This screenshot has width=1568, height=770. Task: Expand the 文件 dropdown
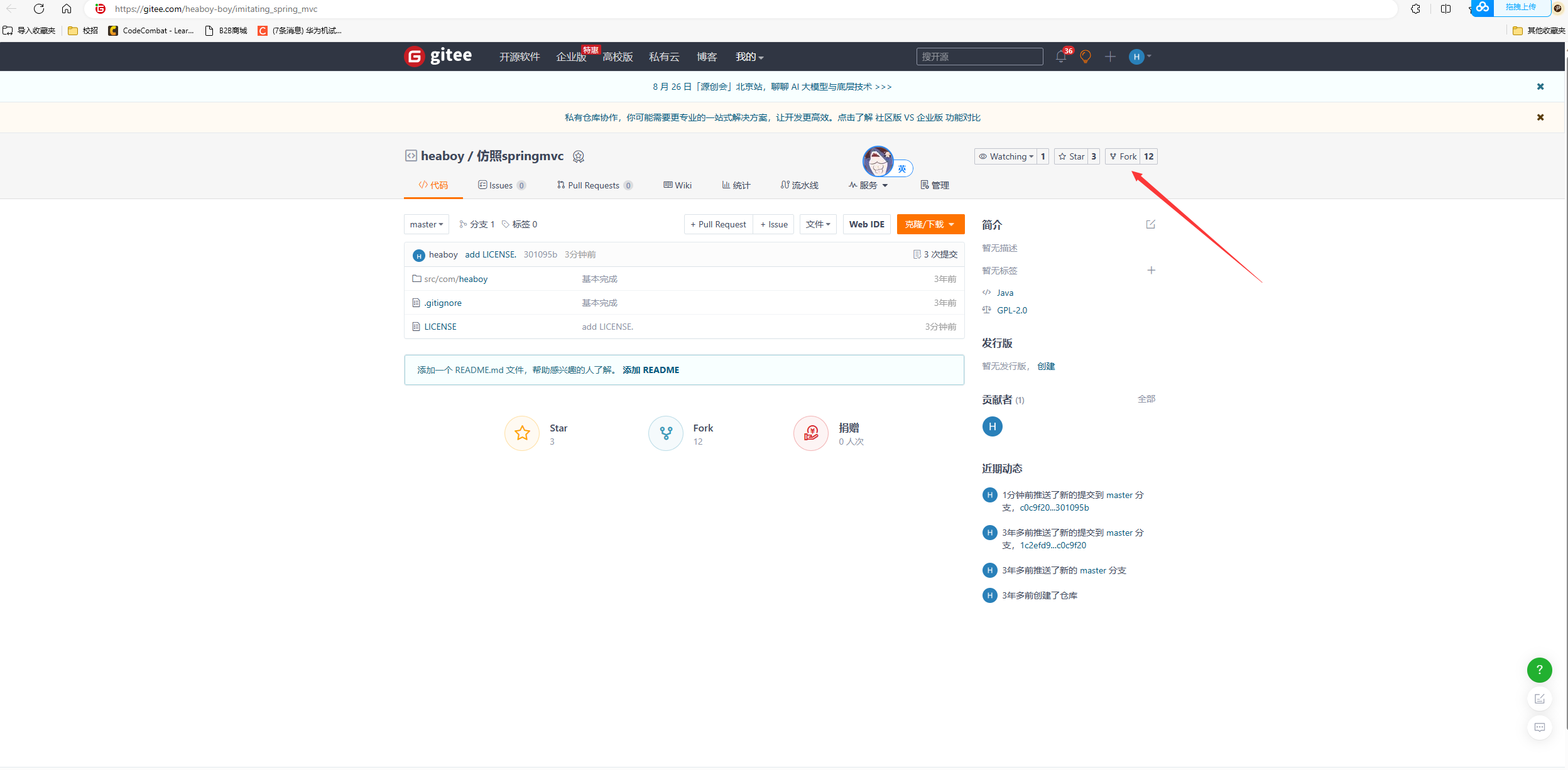coord(817,224)
